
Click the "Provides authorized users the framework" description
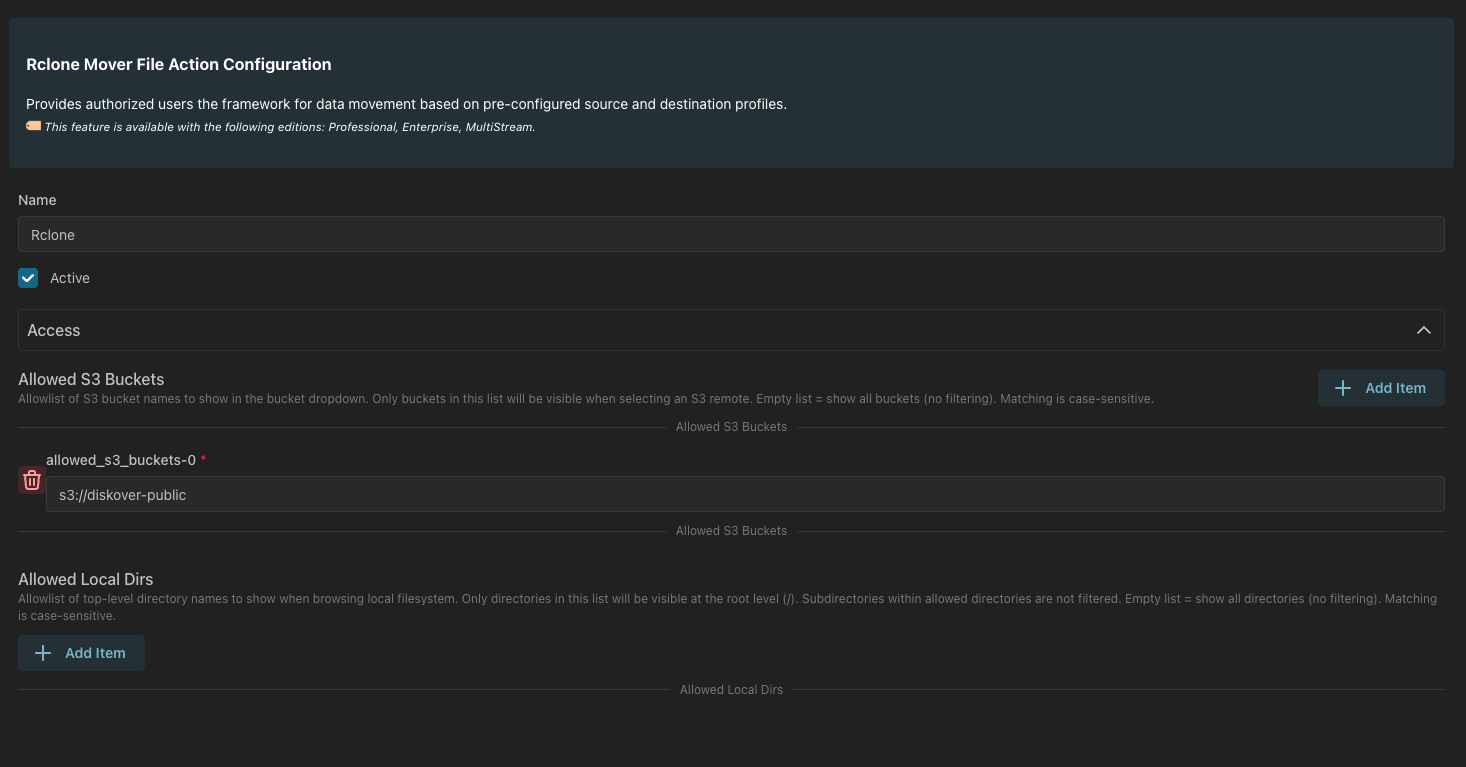[x=406, y=104]
